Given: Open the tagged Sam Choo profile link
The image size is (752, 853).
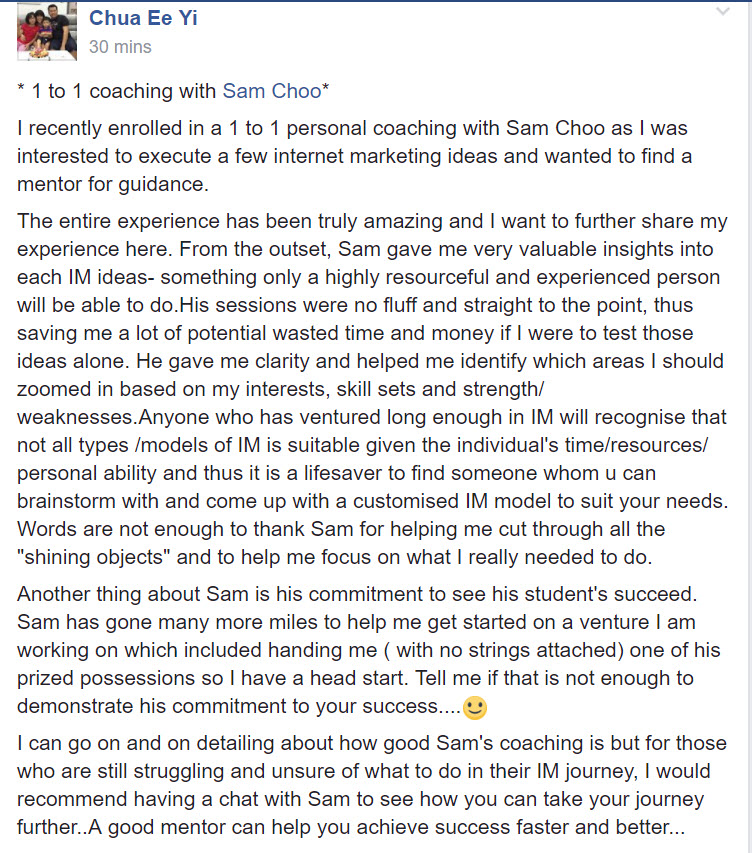Looking at the screenshot, I should point(272,91).
